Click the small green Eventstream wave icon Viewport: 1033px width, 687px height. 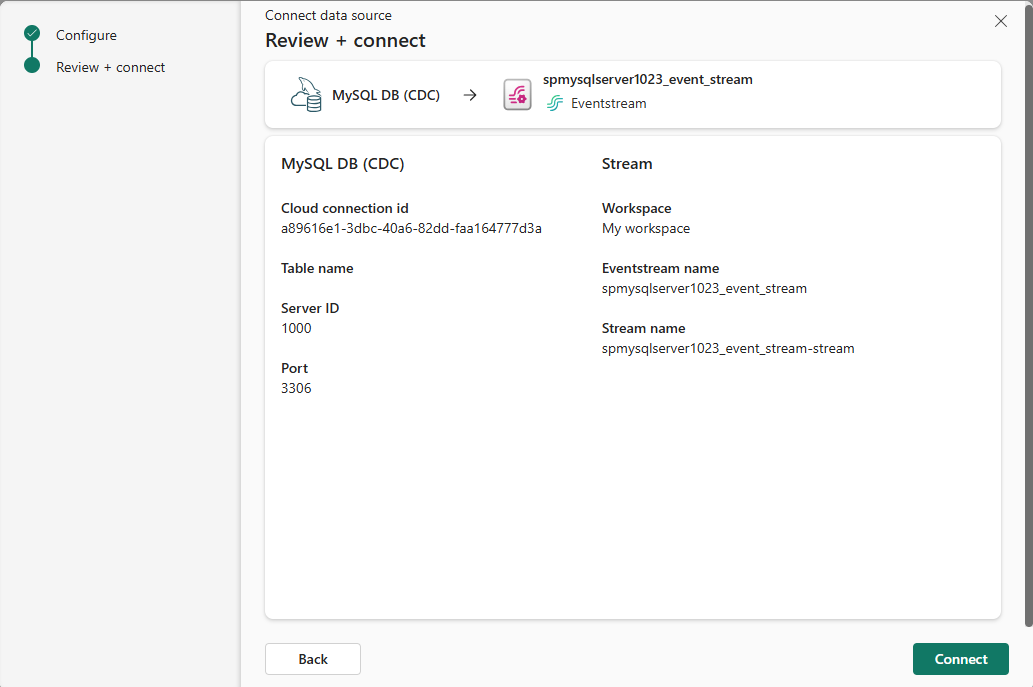555,103
